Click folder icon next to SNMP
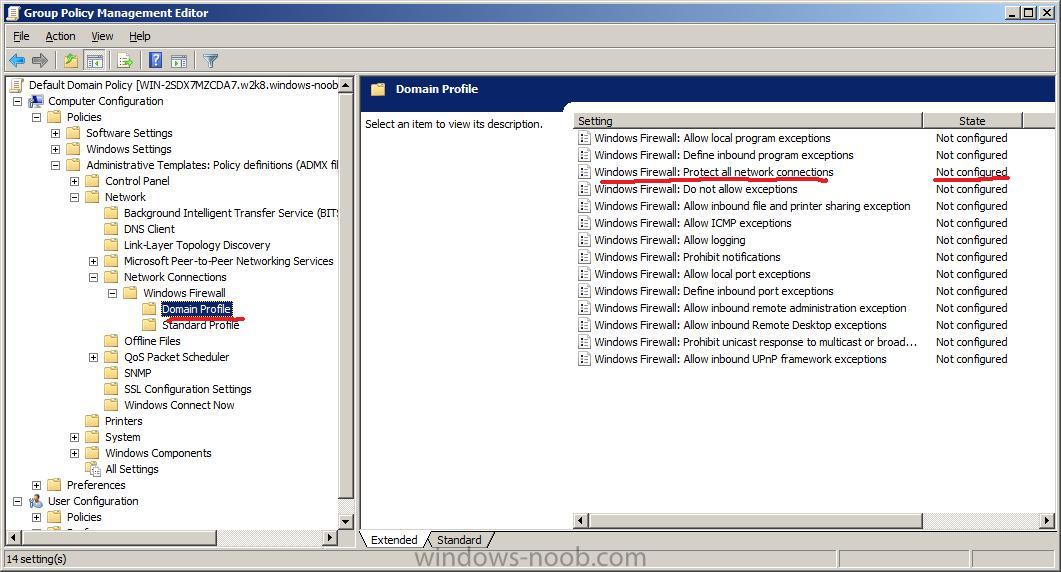1061x572 pixels. point(111,373)
